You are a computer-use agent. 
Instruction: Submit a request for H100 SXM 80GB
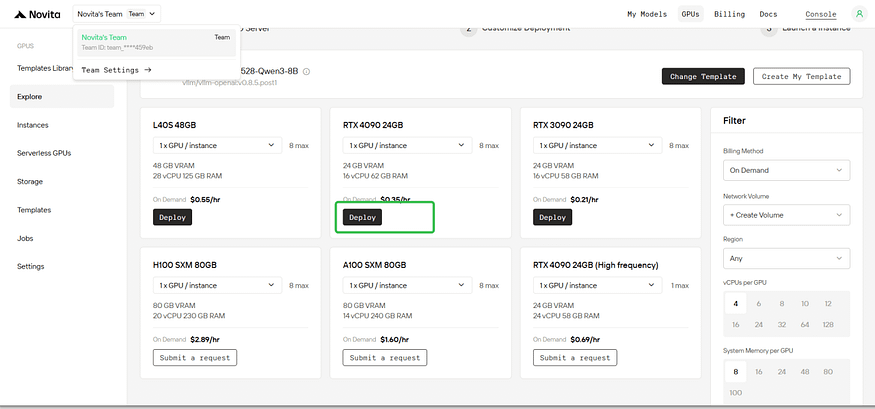tap(195, 358)
